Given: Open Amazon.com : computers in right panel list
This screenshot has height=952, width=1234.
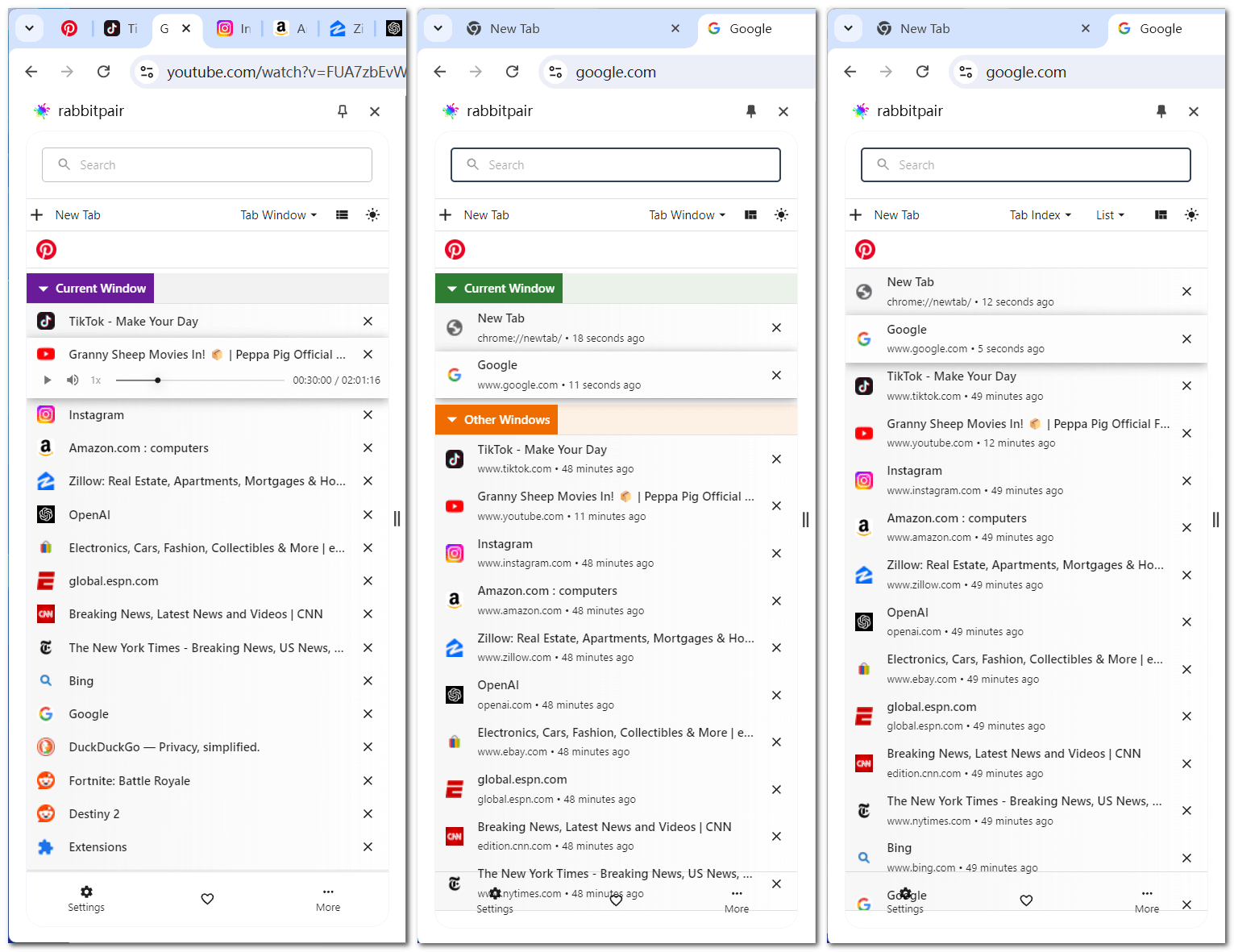Looking at the screenshot, I should click(x=1026, y=527).
